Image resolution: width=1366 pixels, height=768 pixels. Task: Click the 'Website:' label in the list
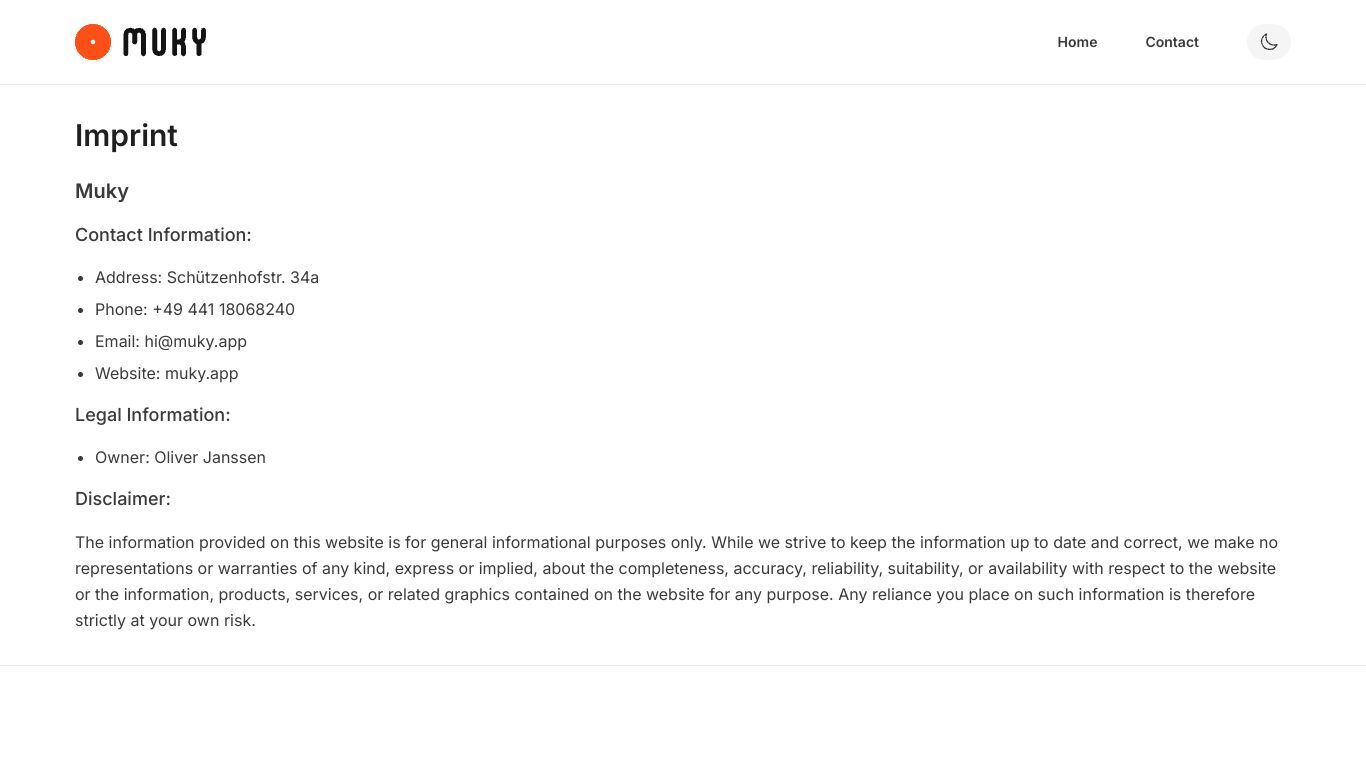[x=127, y=373]
